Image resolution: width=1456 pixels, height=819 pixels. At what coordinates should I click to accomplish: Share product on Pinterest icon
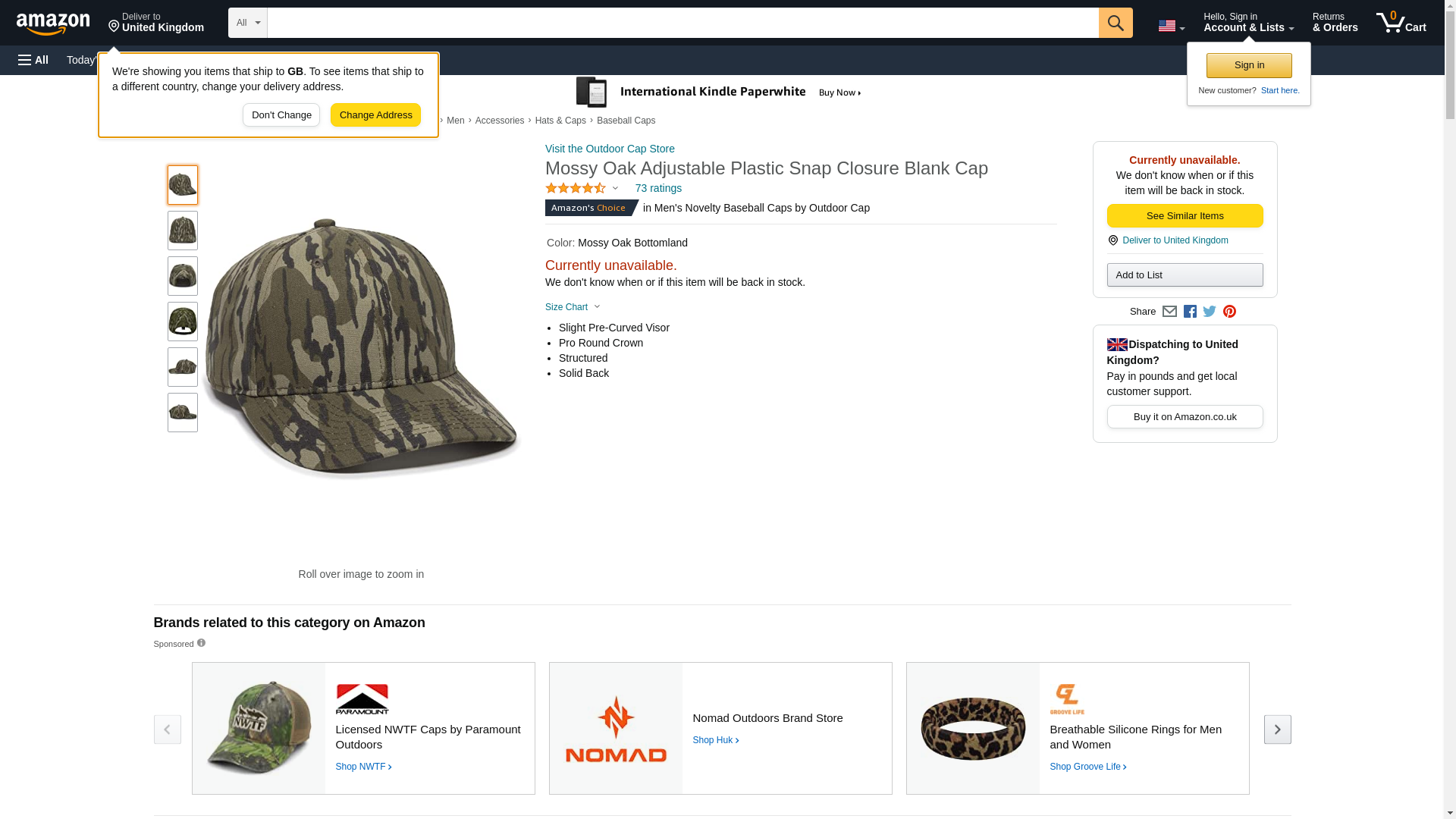coord(1229,312)
